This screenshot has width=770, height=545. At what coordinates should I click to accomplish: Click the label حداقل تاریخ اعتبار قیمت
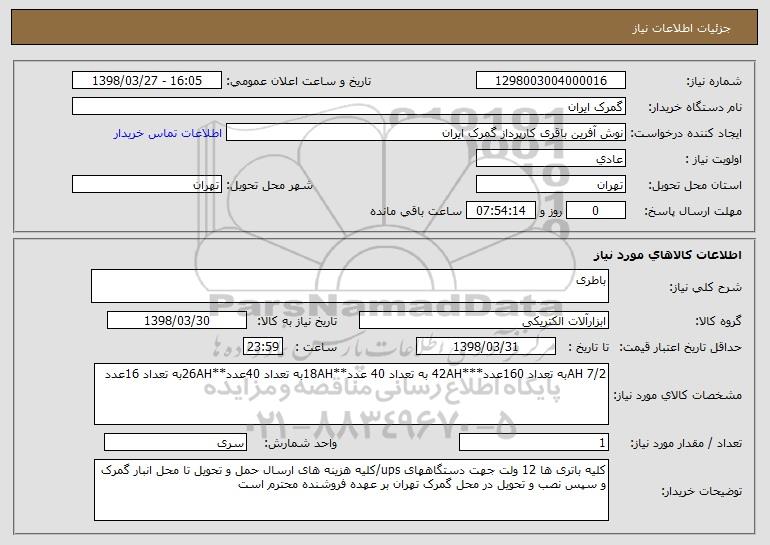click(680, 347)
